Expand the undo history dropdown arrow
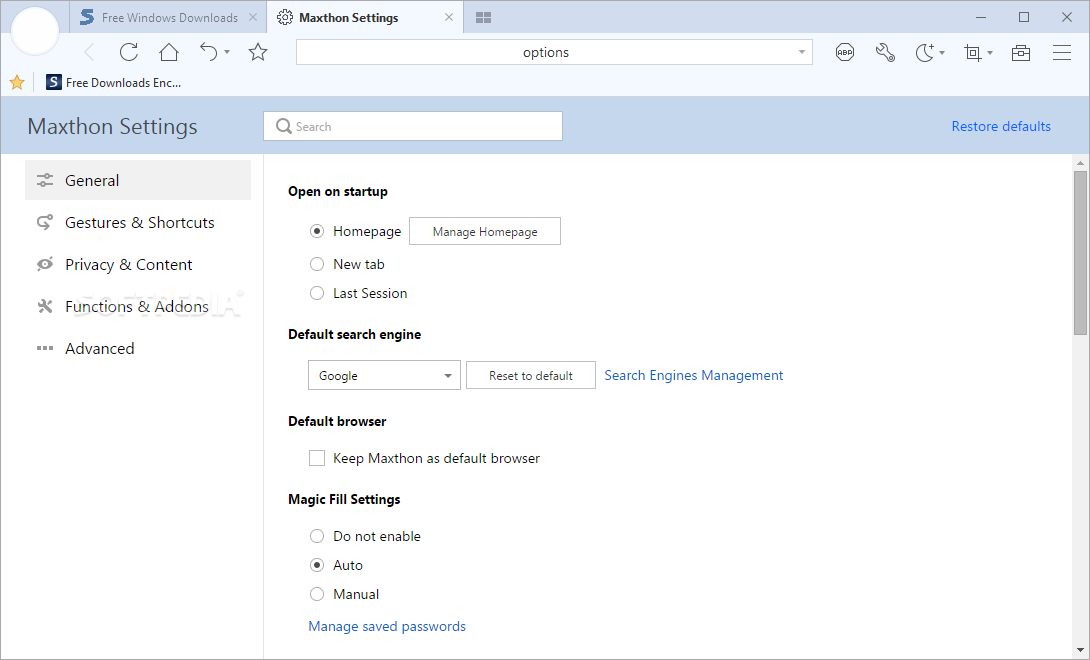Image resolution: width=1090 pixels, height=660 pixels. tap(227, 53)
